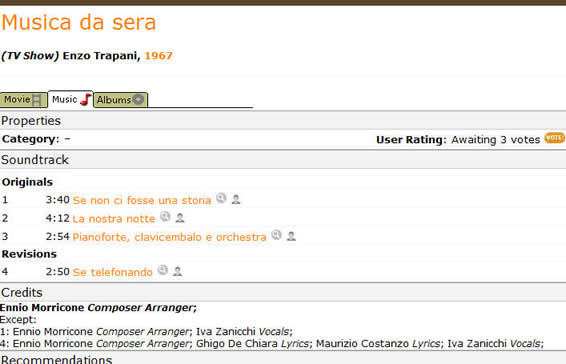Click the red music note icon
The height and width of the screenshot is (364, 566).
tap(85, 99)
